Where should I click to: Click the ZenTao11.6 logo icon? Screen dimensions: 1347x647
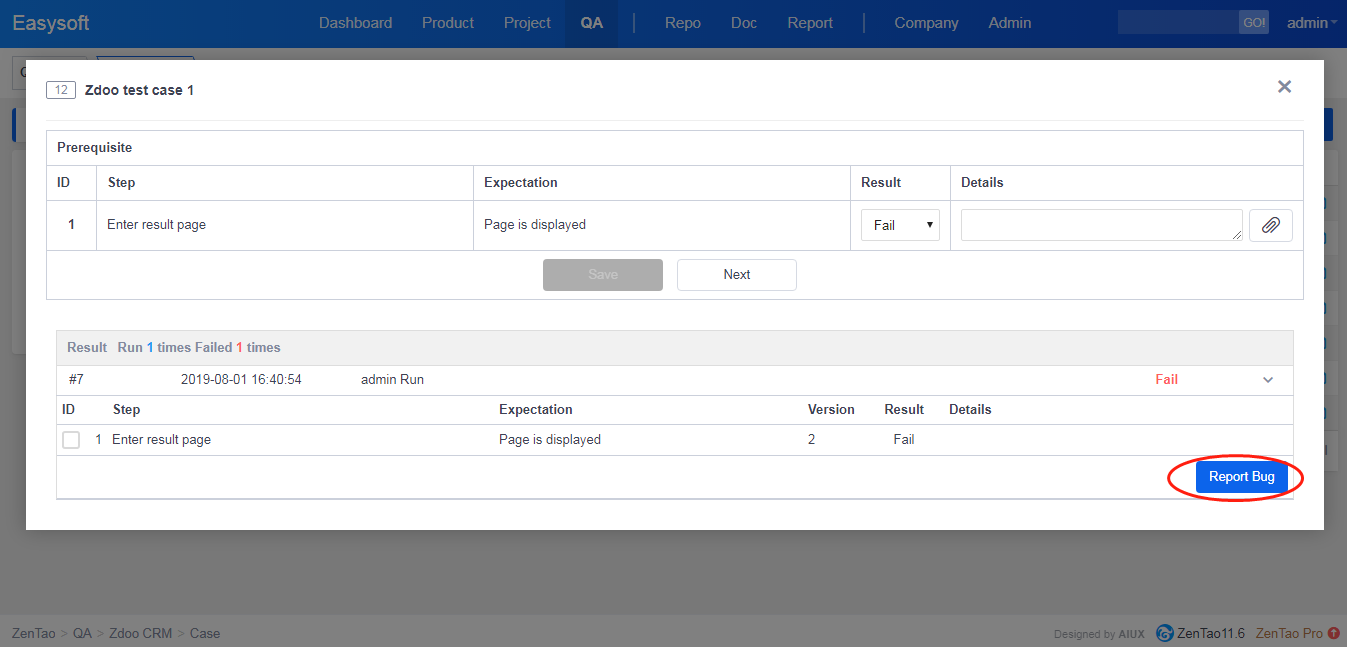pos(1164,633)
